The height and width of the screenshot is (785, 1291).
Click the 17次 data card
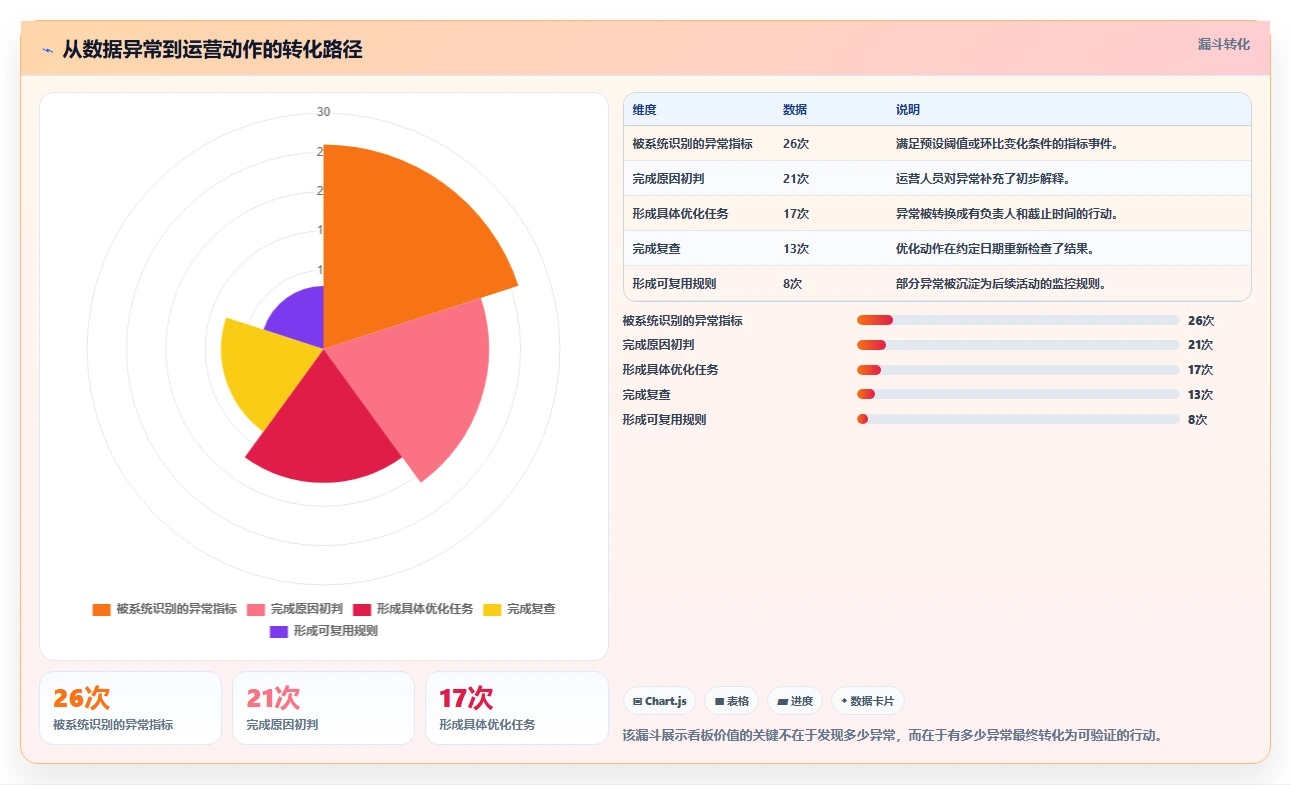click(x=516, y=708)
